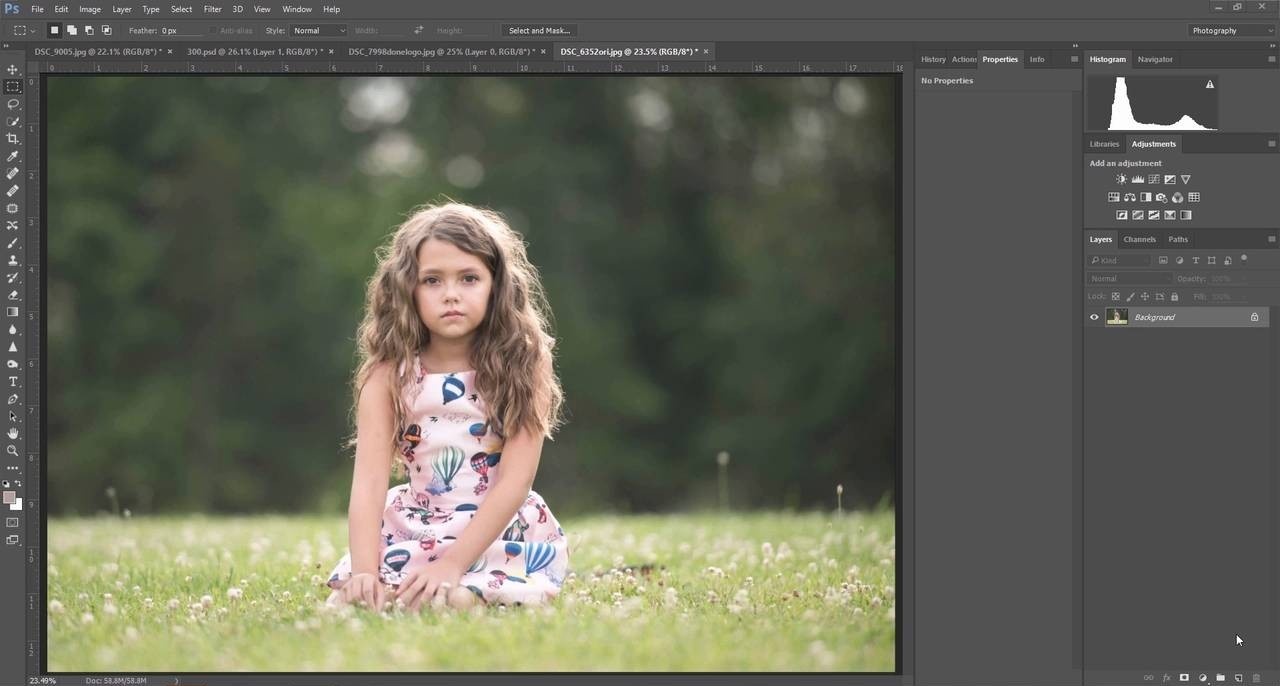Add a Levels adjustment
Image resolution: width=1280 pixels, height=686 pixels.
click(x=1137, y=179)
